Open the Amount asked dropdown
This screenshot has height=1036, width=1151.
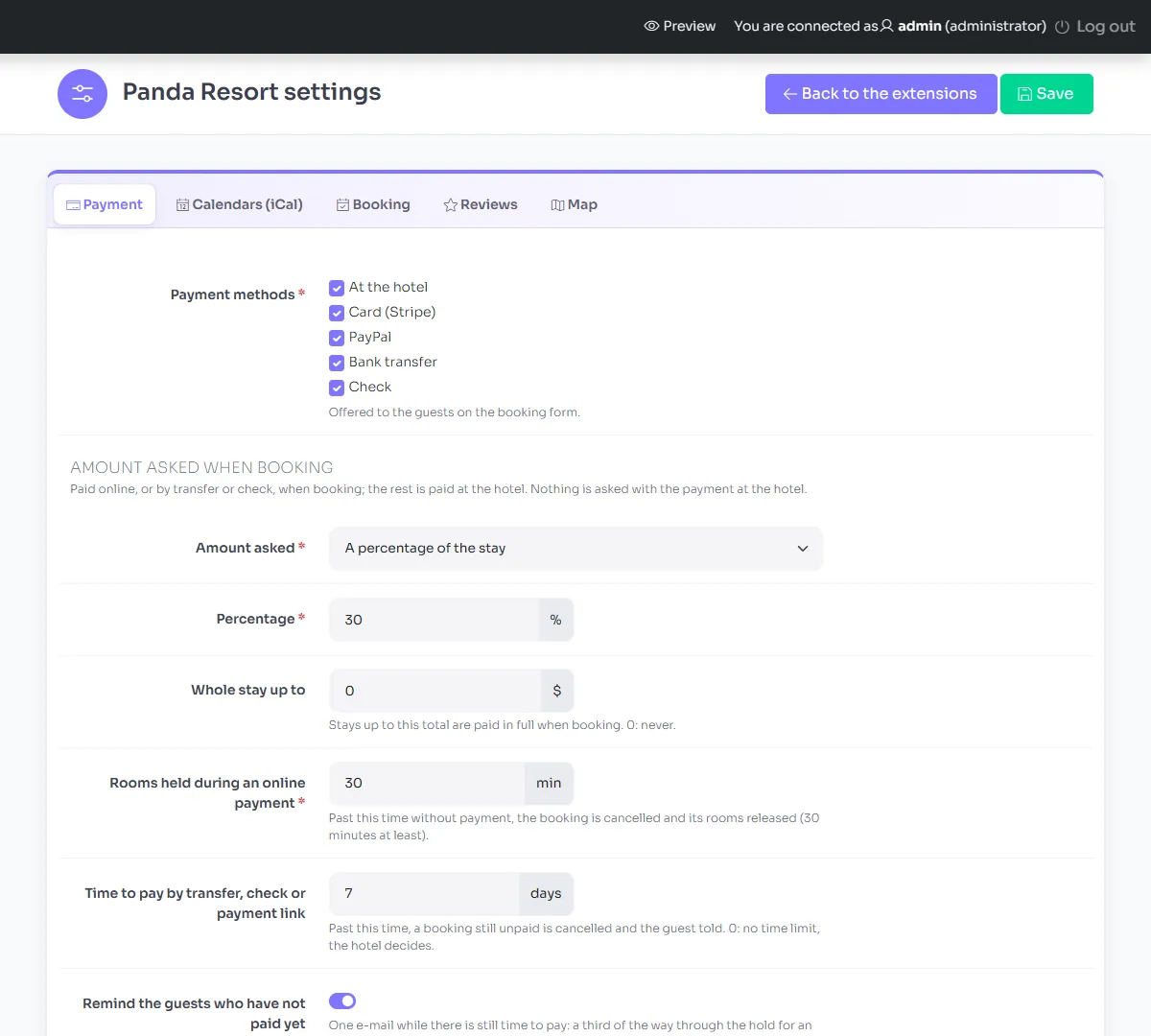575,549
